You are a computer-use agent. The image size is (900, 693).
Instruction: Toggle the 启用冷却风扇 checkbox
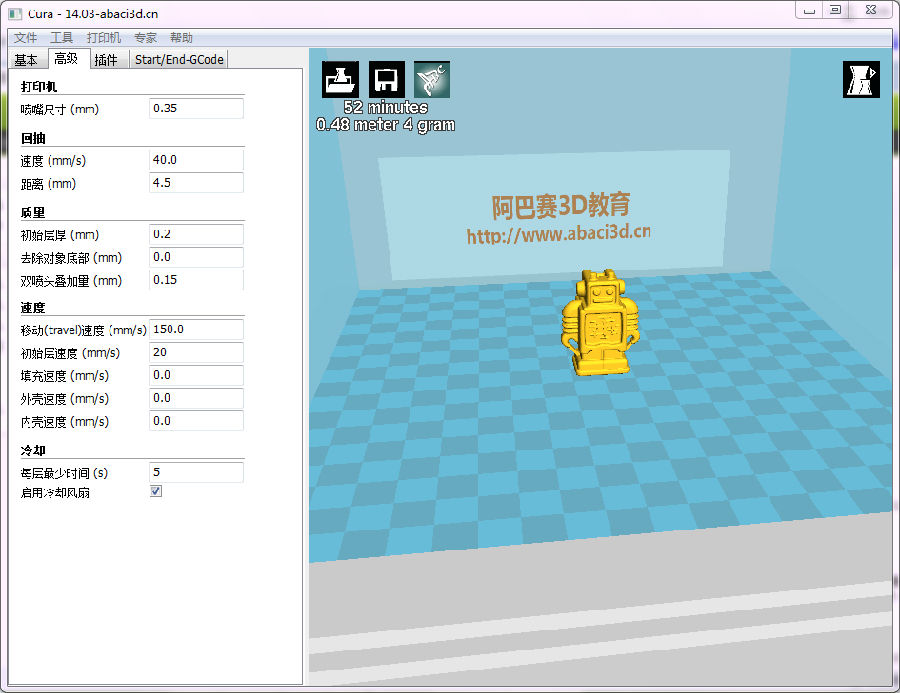tap(156, 491)
